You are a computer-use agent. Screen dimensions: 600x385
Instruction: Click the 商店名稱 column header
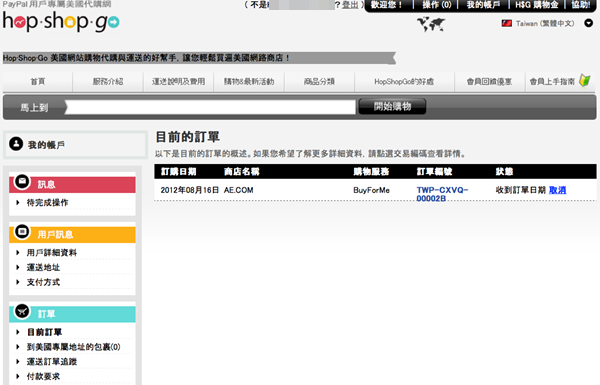(x=241, y=171)
